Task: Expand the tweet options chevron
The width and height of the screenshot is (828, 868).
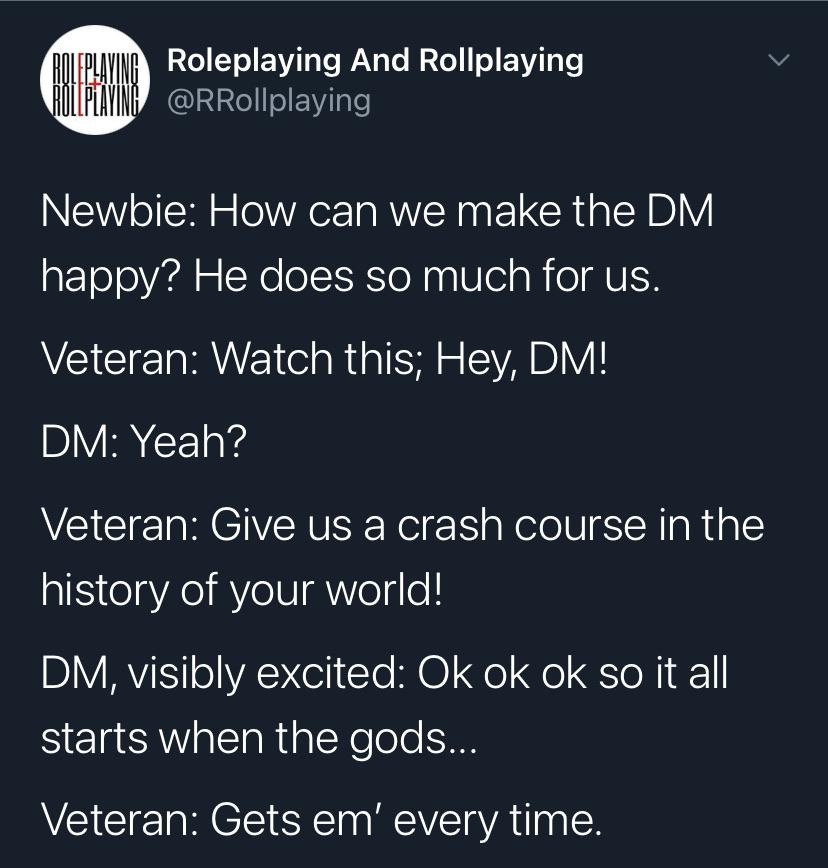Action: click(779, 62)
